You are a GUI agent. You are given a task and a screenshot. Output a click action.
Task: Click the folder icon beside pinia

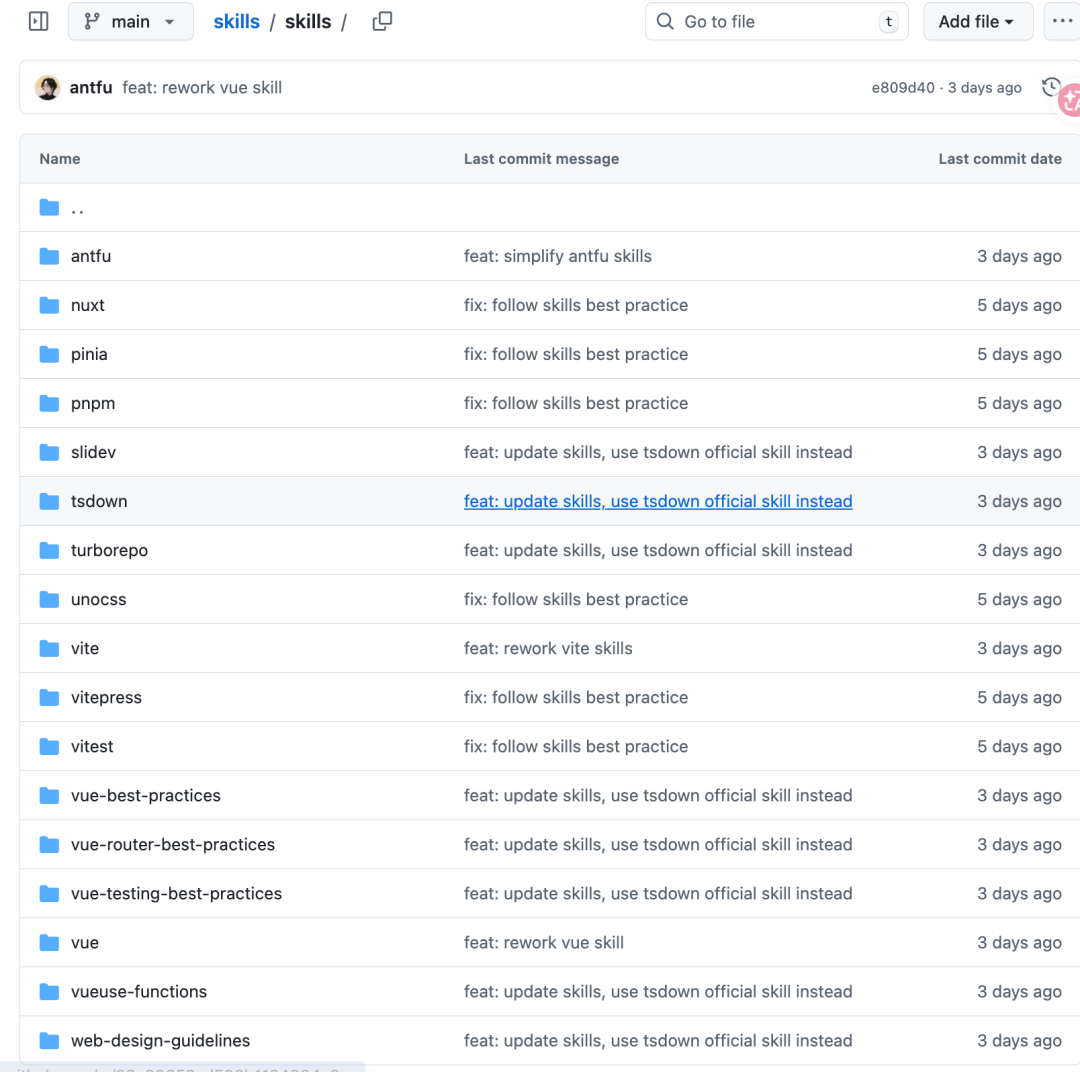(49, 354)
